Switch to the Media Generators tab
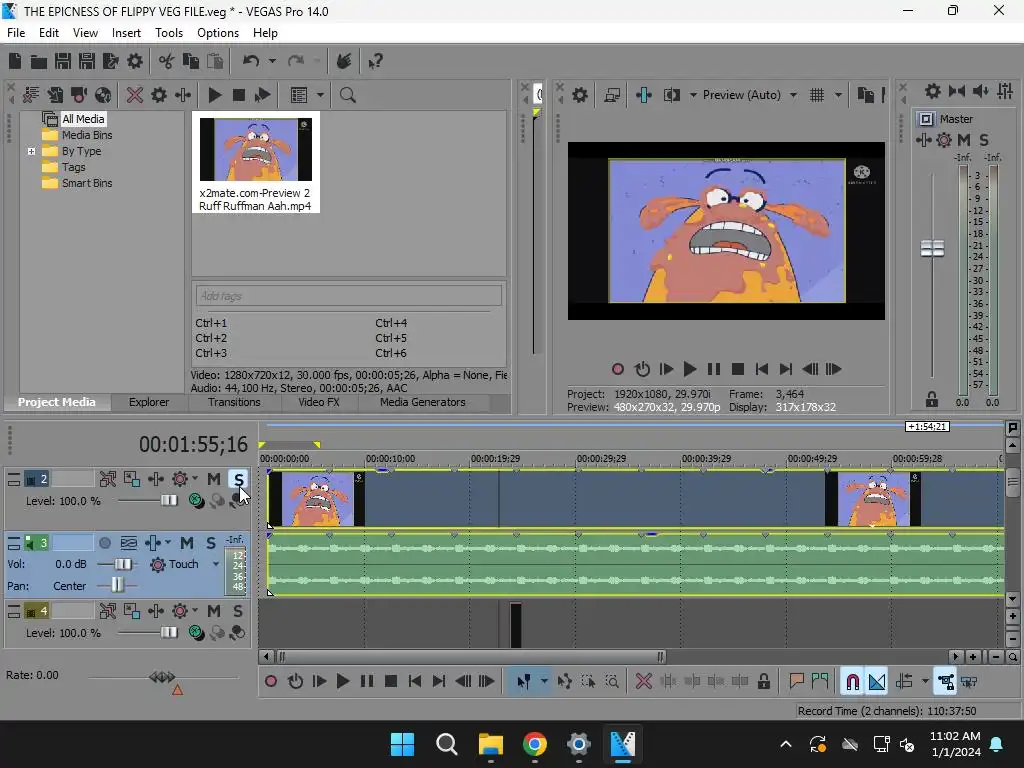The image size is (1024, 768). [423, 402]
